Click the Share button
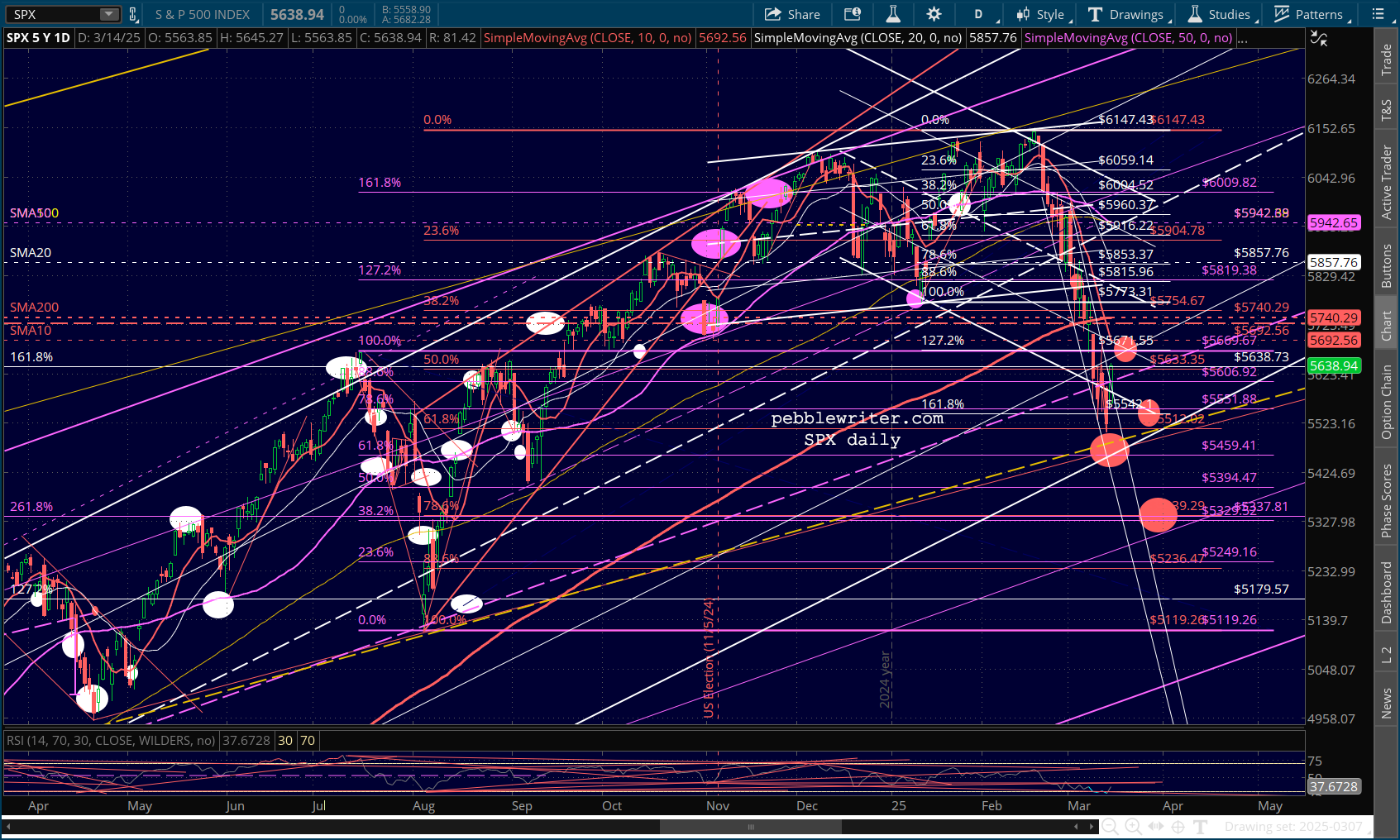The width and height of the screenshot is (1400, 840). pyautogui.click(x=792, y=14)
